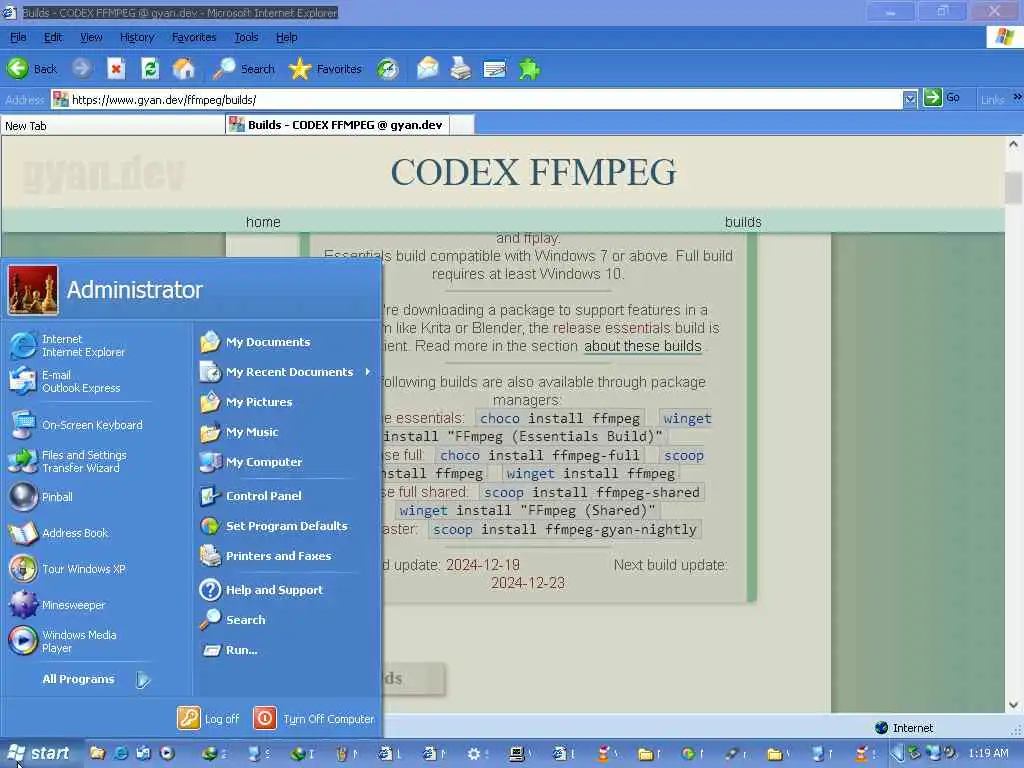Image resolution: width=1024 pixels, height=768 pixels.
Task: Click the green puzzle piece add-on icon
Action: 529,69
